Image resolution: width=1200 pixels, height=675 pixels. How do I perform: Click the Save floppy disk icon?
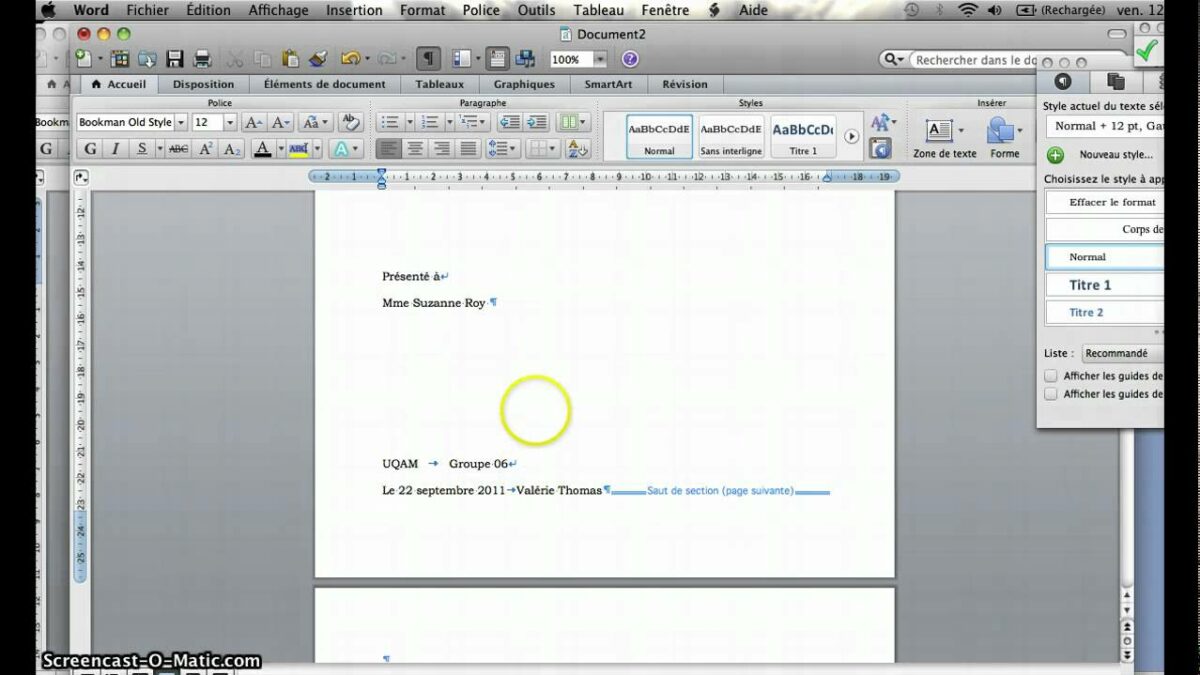[175, 59]
